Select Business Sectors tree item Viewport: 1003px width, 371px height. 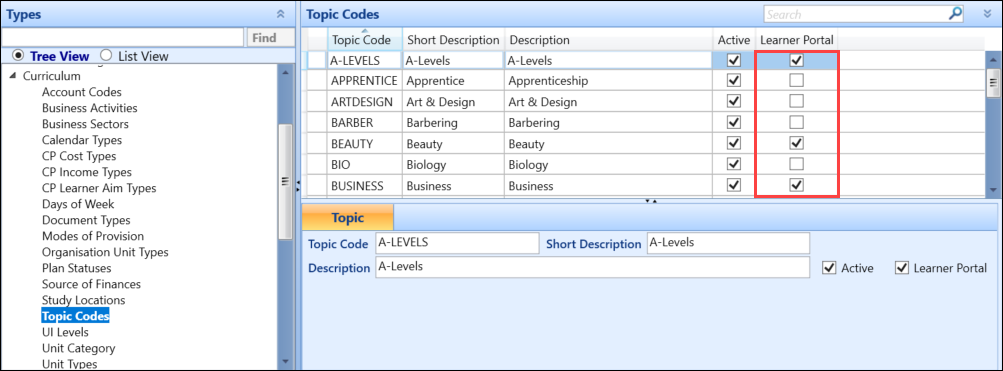(x=85, y=124)
